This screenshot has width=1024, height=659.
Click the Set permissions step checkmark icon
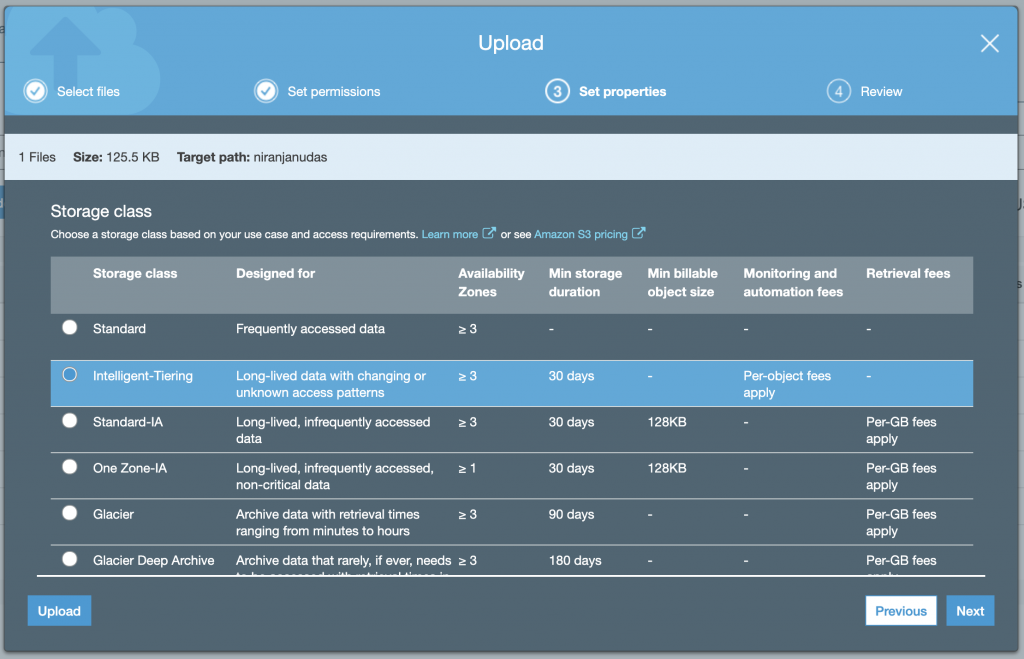pyautogui.click(x=266, y=91)
